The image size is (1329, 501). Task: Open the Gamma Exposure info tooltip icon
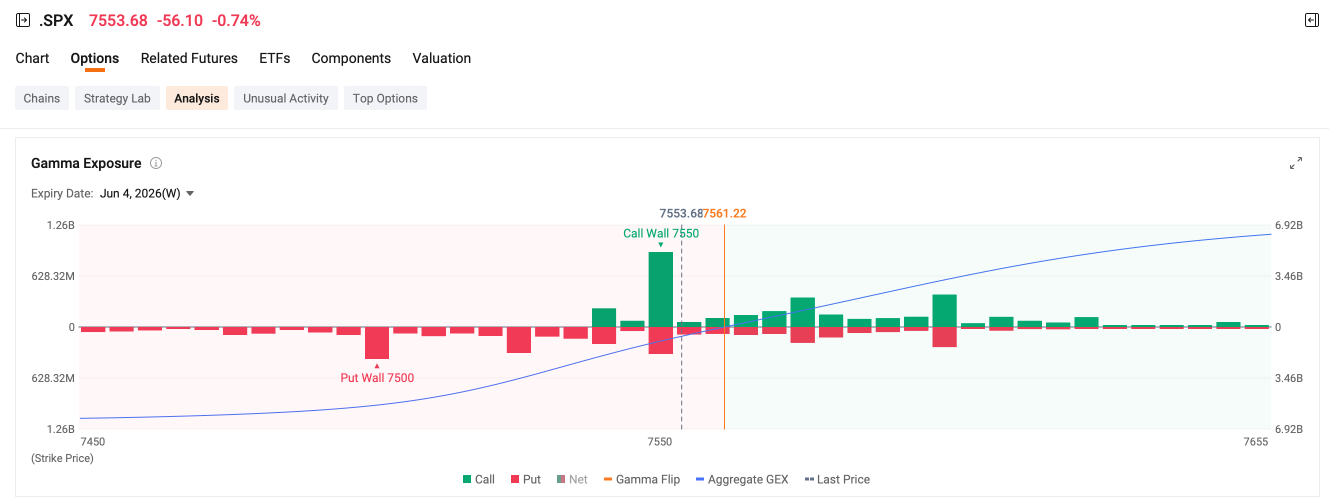(156, 163)
